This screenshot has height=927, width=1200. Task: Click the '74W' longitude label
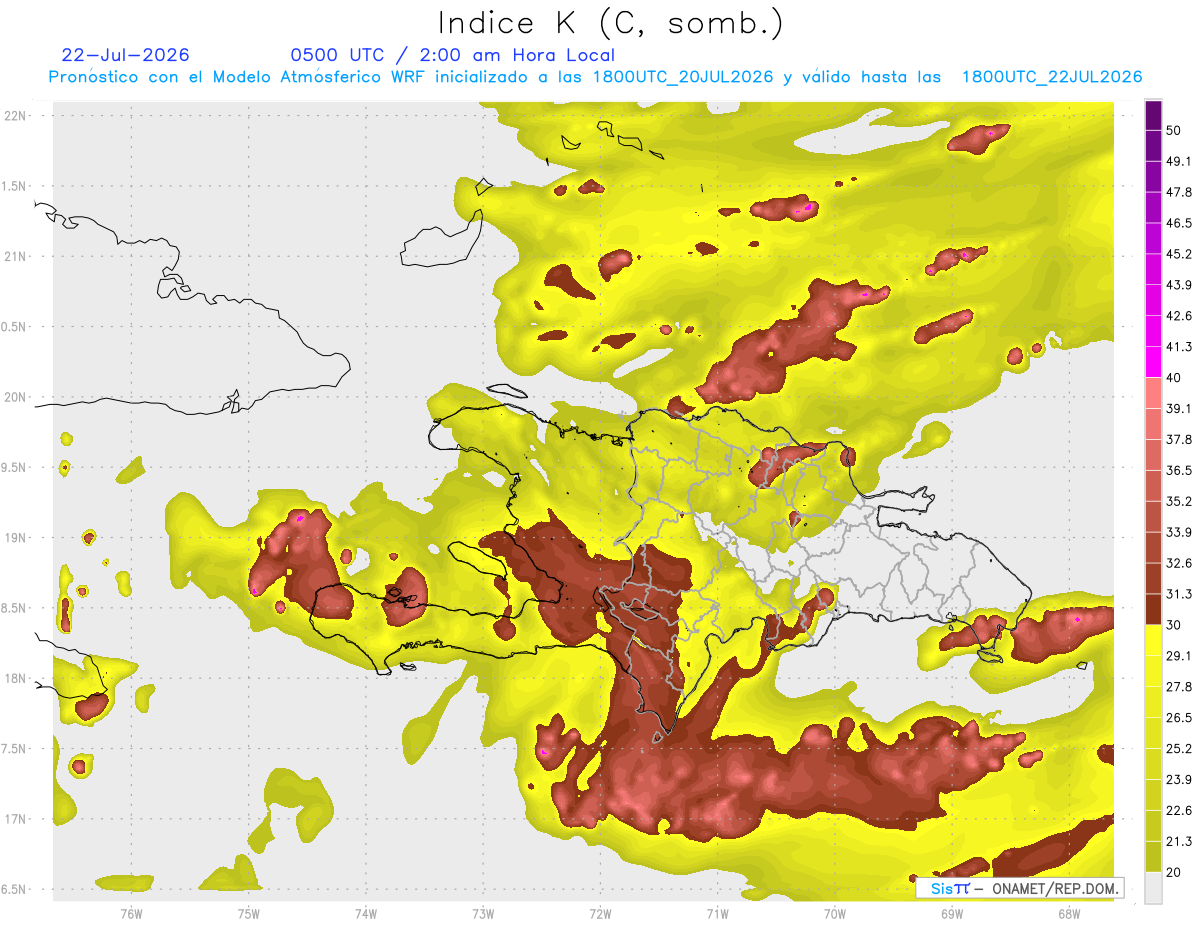point(366,913)
